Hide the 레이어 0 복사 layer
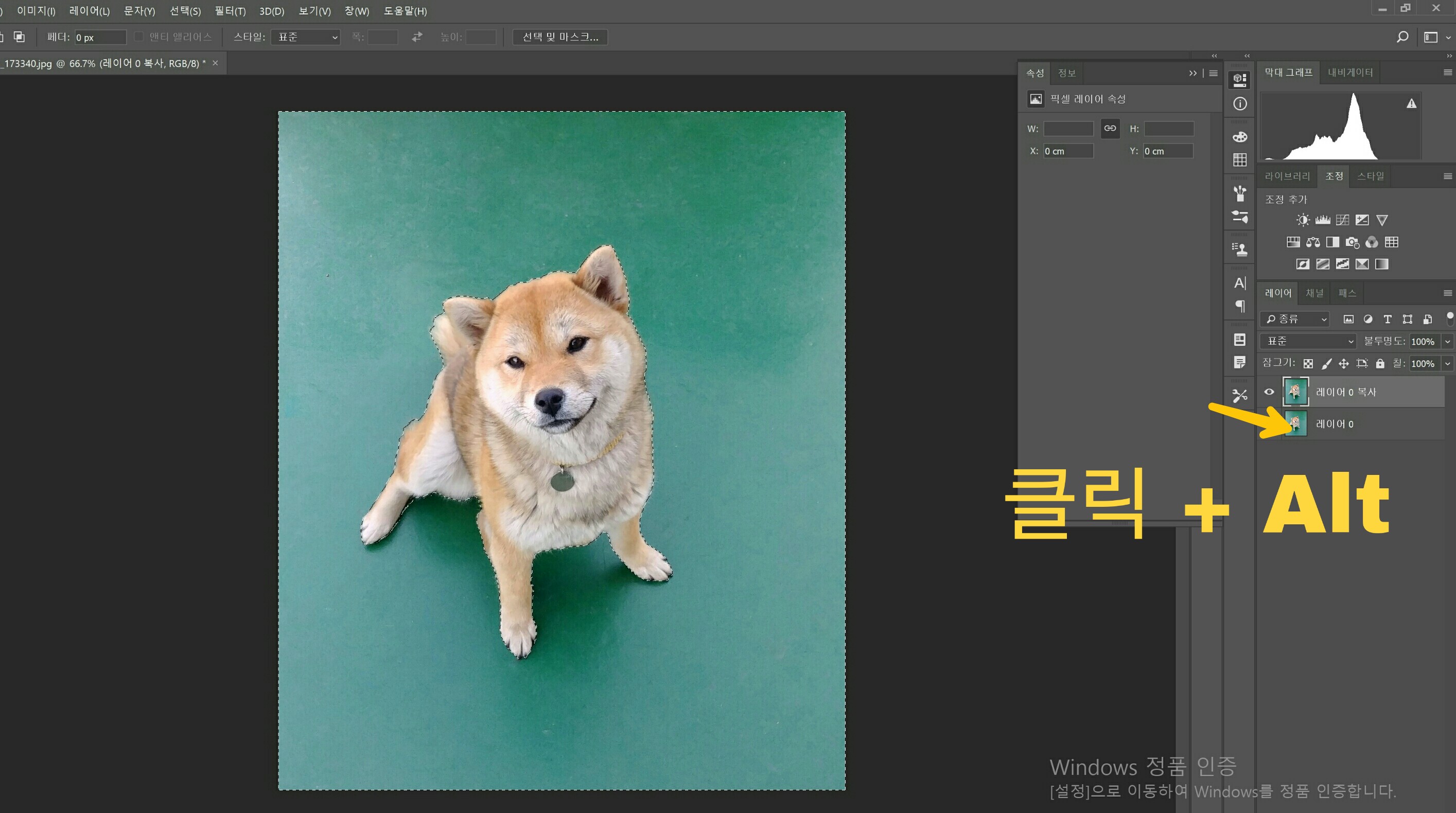 1269,392
